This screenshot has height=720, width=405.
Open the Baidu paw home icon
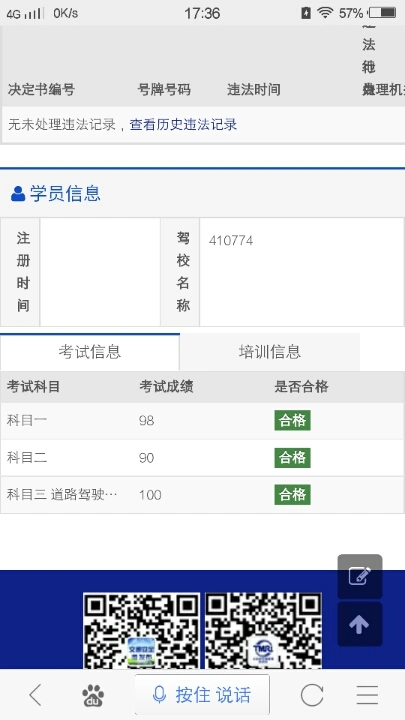(x=93, y=695)
